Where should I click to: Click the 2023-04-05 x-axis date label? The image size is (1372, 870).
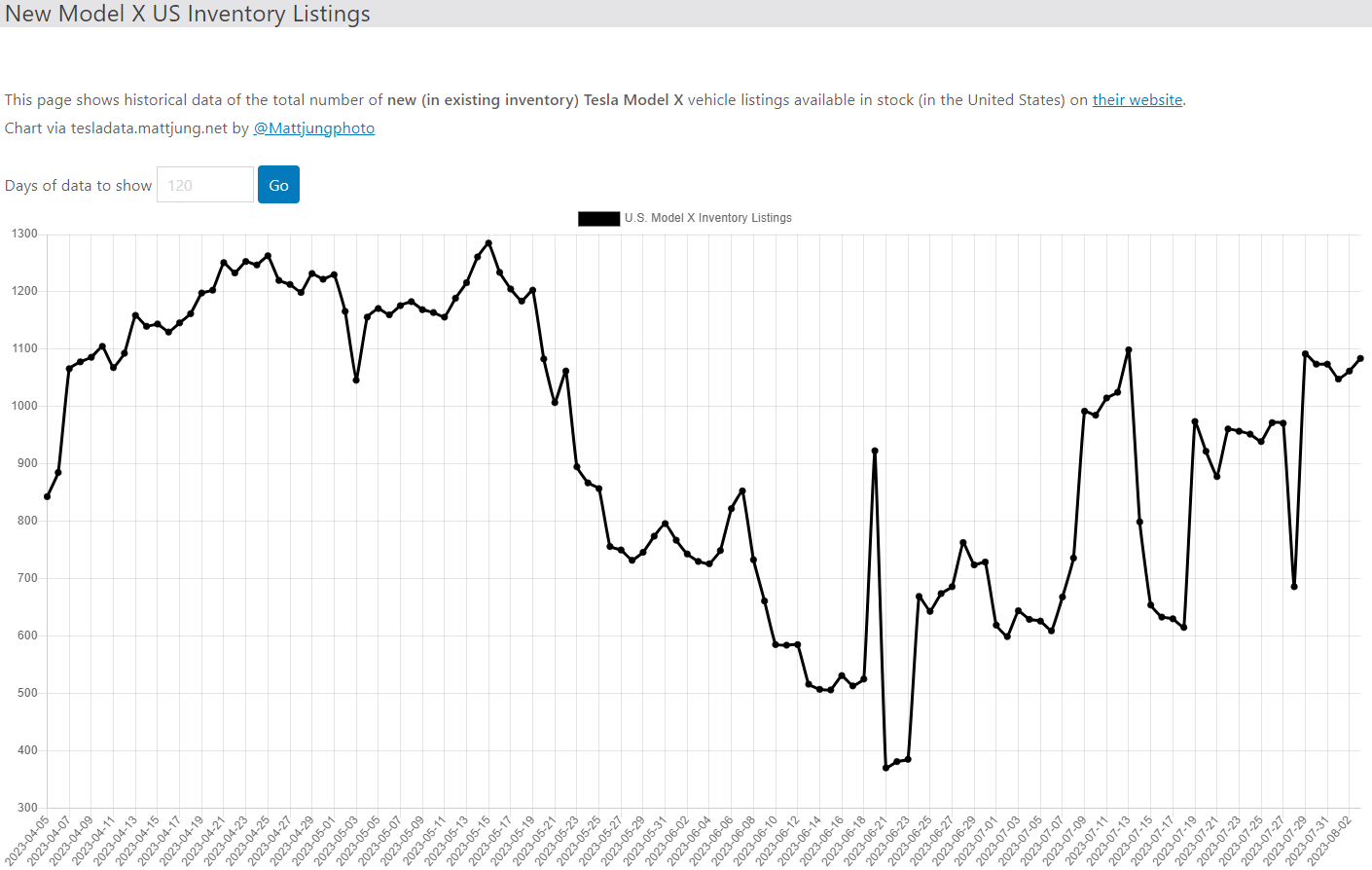26,841
